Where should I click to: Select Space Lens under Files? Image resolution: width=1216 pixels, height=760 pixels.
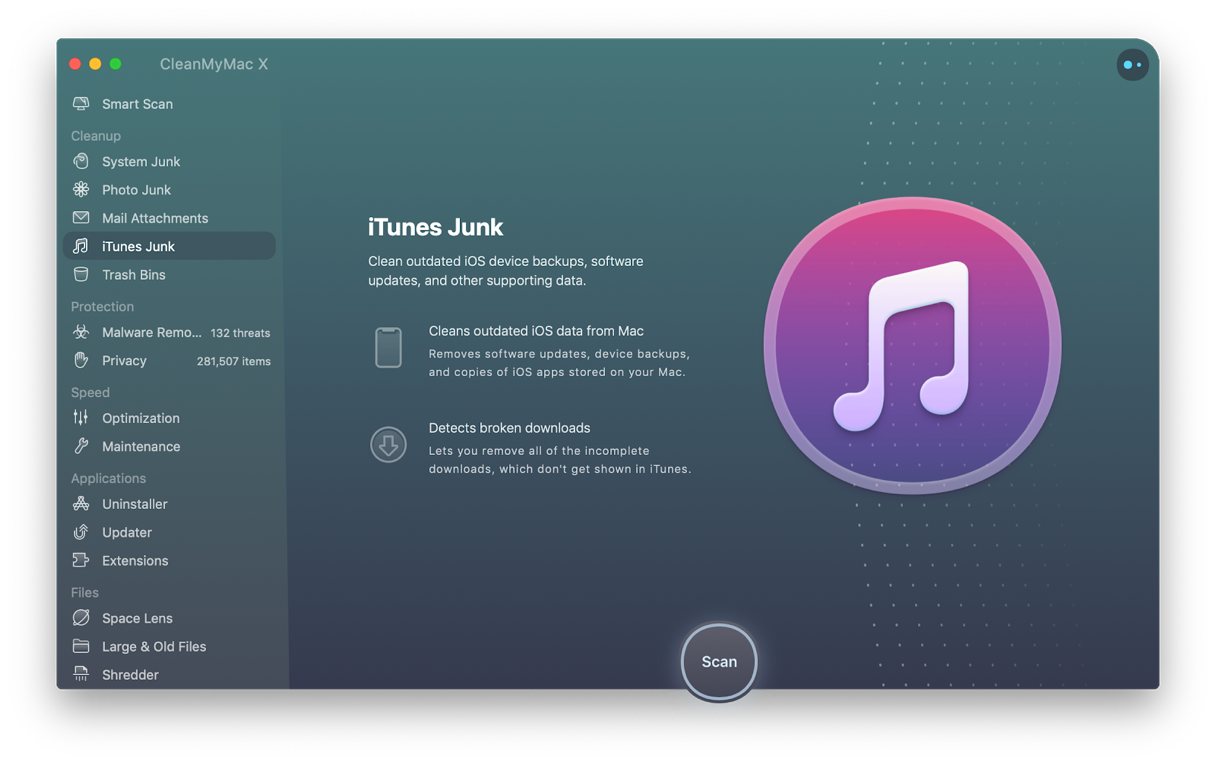click(169, 618)
